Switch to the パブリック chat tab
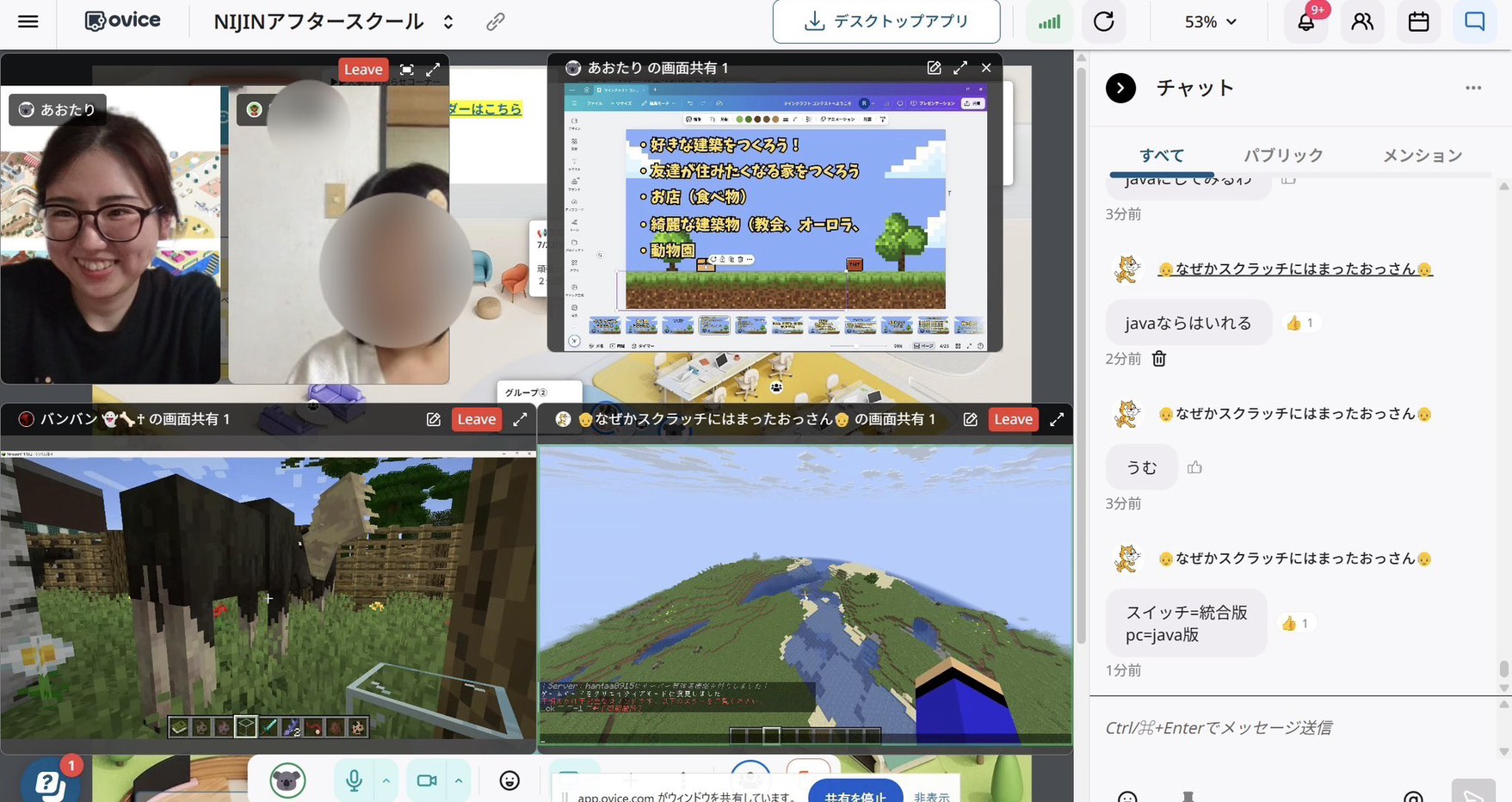Viewport: 1512px width, 802px height. tap(1283, 156)
